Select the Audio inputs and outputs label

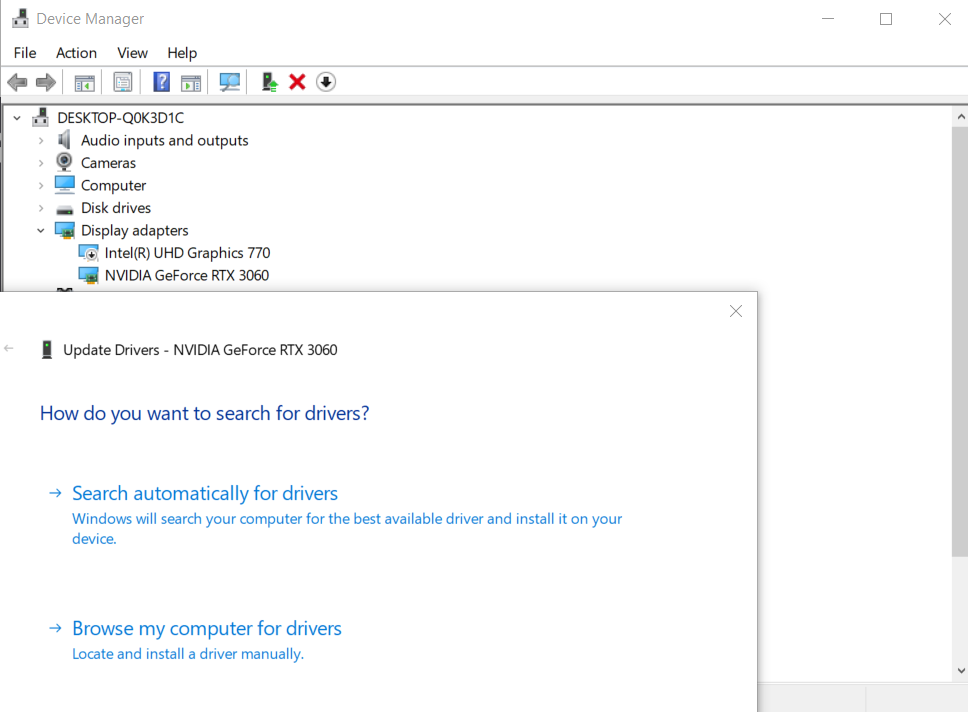164,141
